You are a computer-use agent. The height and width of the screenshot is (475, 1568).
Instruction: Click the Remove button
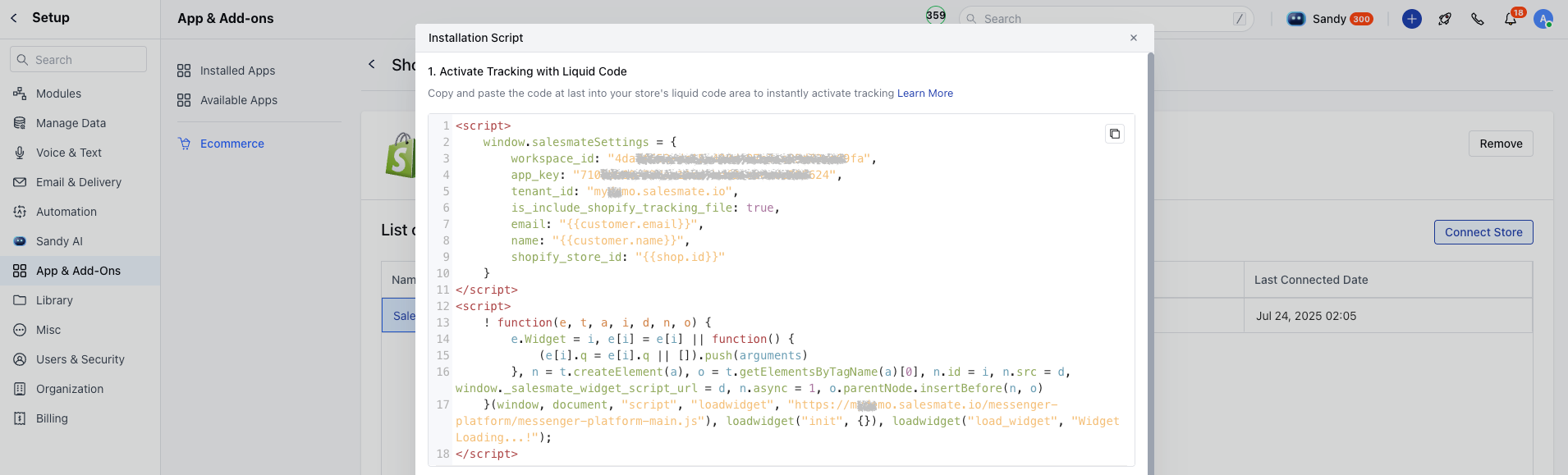click(1501, 144)
